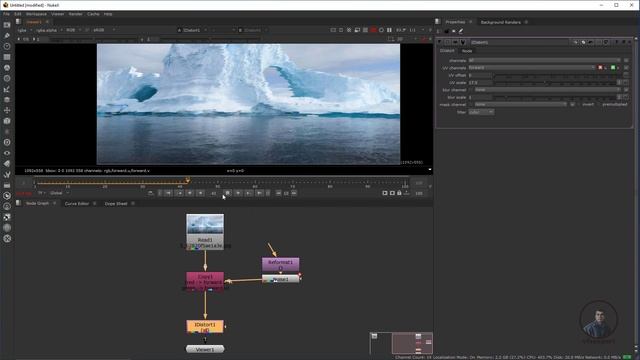
Task: Open the File menu
Action: (6, 14)
